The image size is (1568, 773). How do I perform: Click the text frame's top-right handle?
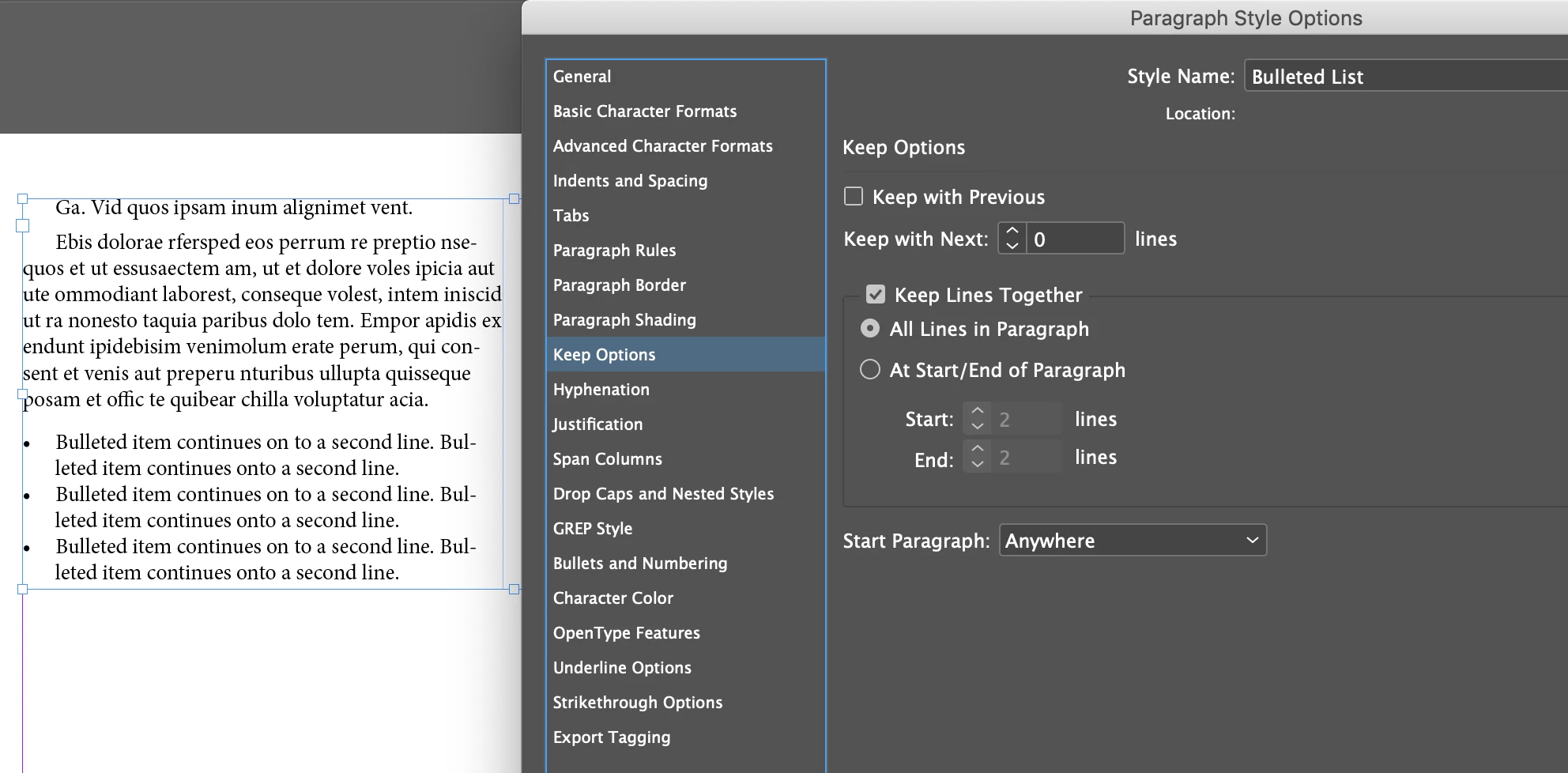point(514,198)
